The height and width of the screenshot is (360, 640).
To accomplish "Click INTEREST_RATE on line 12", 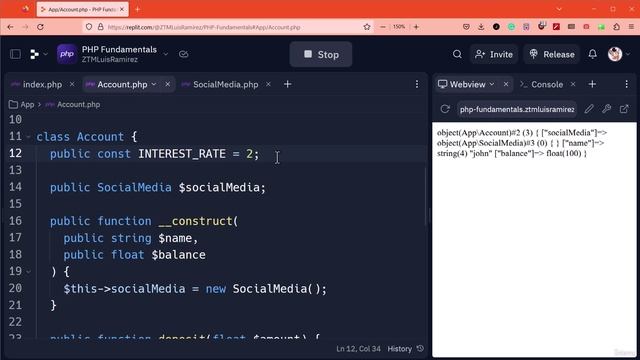I will pyautogui.click(x=182, y=154).
